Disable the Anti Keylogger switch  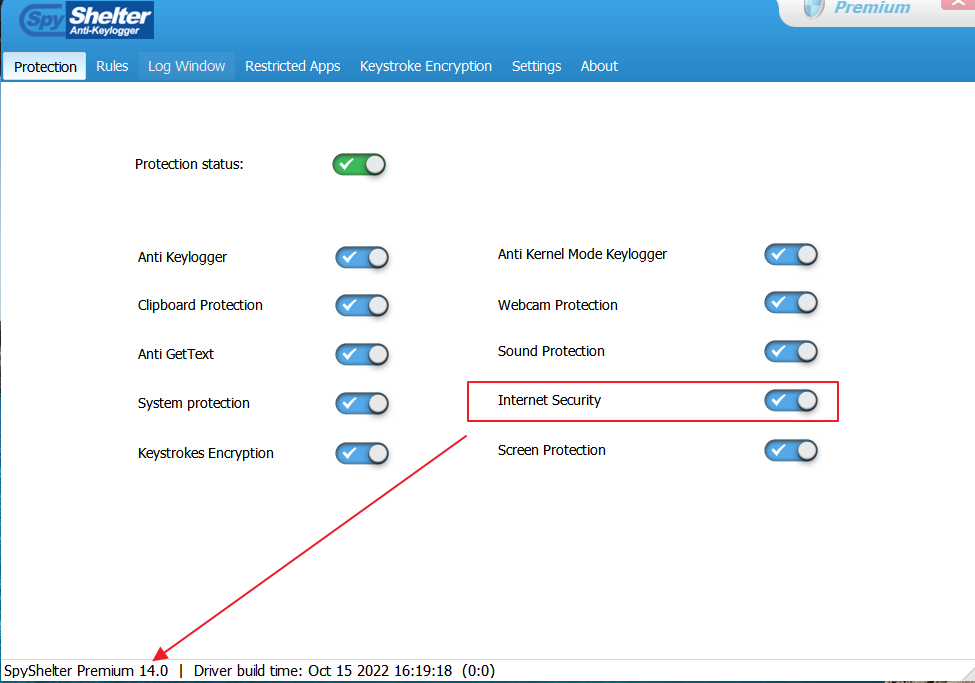[x=362, y=258]
